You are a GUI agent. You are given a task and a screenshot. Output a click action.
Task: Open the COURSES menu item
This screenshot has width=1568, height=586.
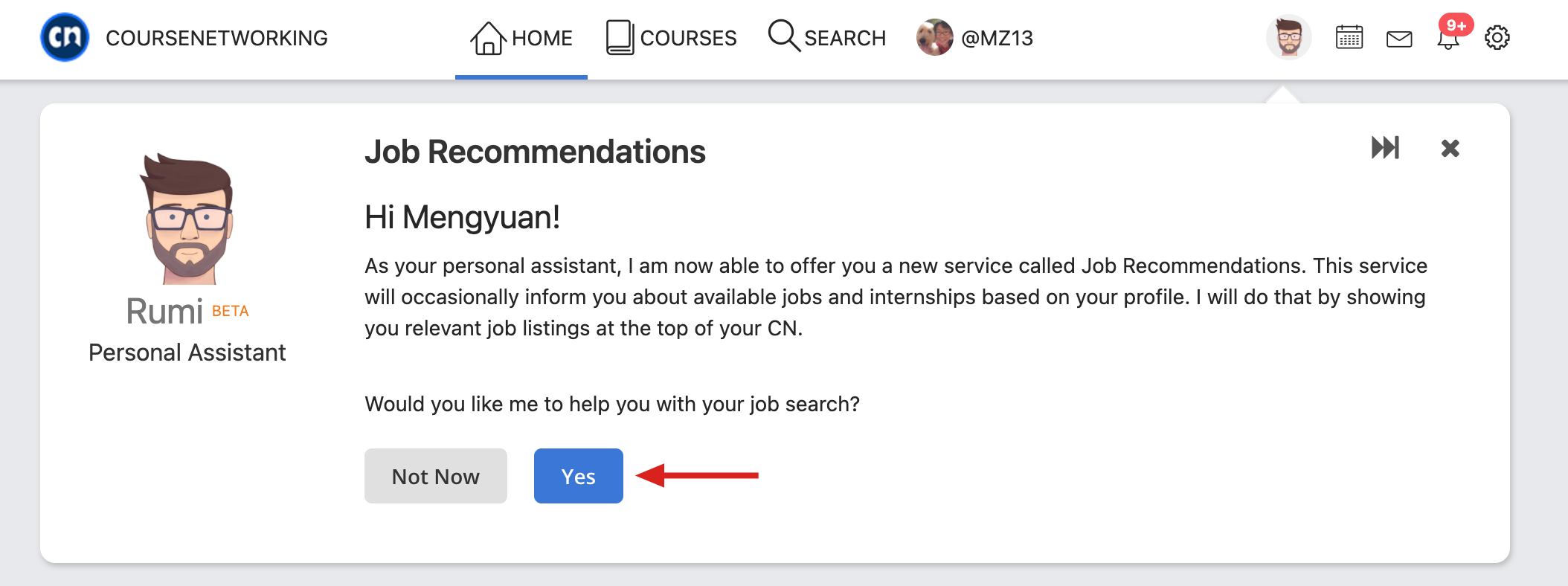[x=671, y=38]
